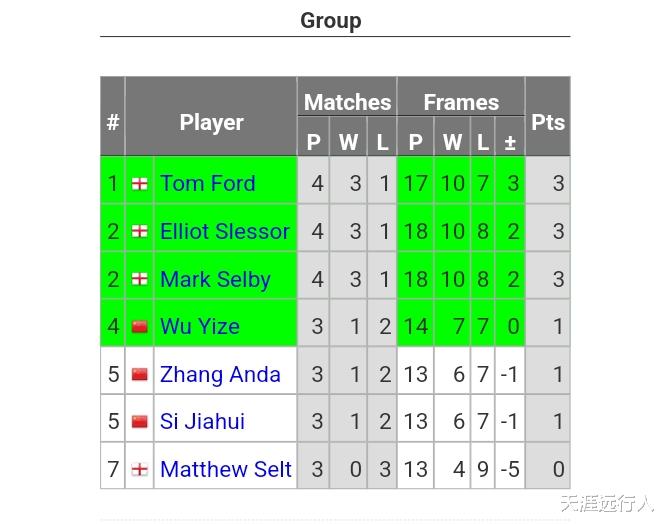Screen dimensions: 664x524
Task: Click the Pts column header
Action: tap(548, 122)
